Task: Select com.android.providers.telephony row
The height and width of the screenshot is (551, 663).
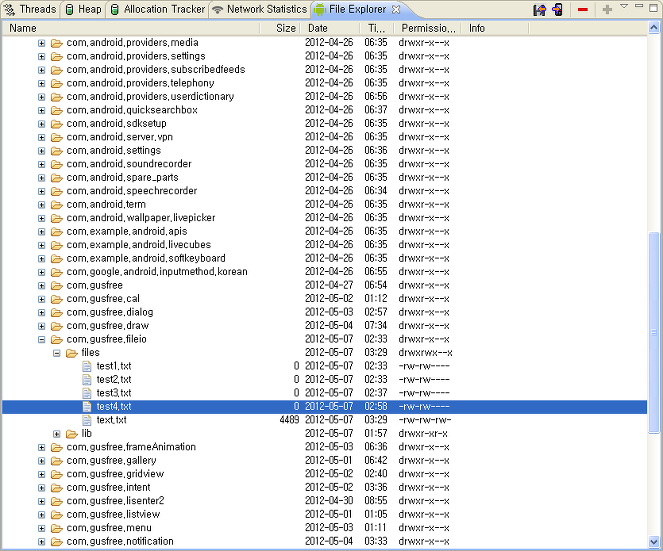Action: [x=325, y=83]
